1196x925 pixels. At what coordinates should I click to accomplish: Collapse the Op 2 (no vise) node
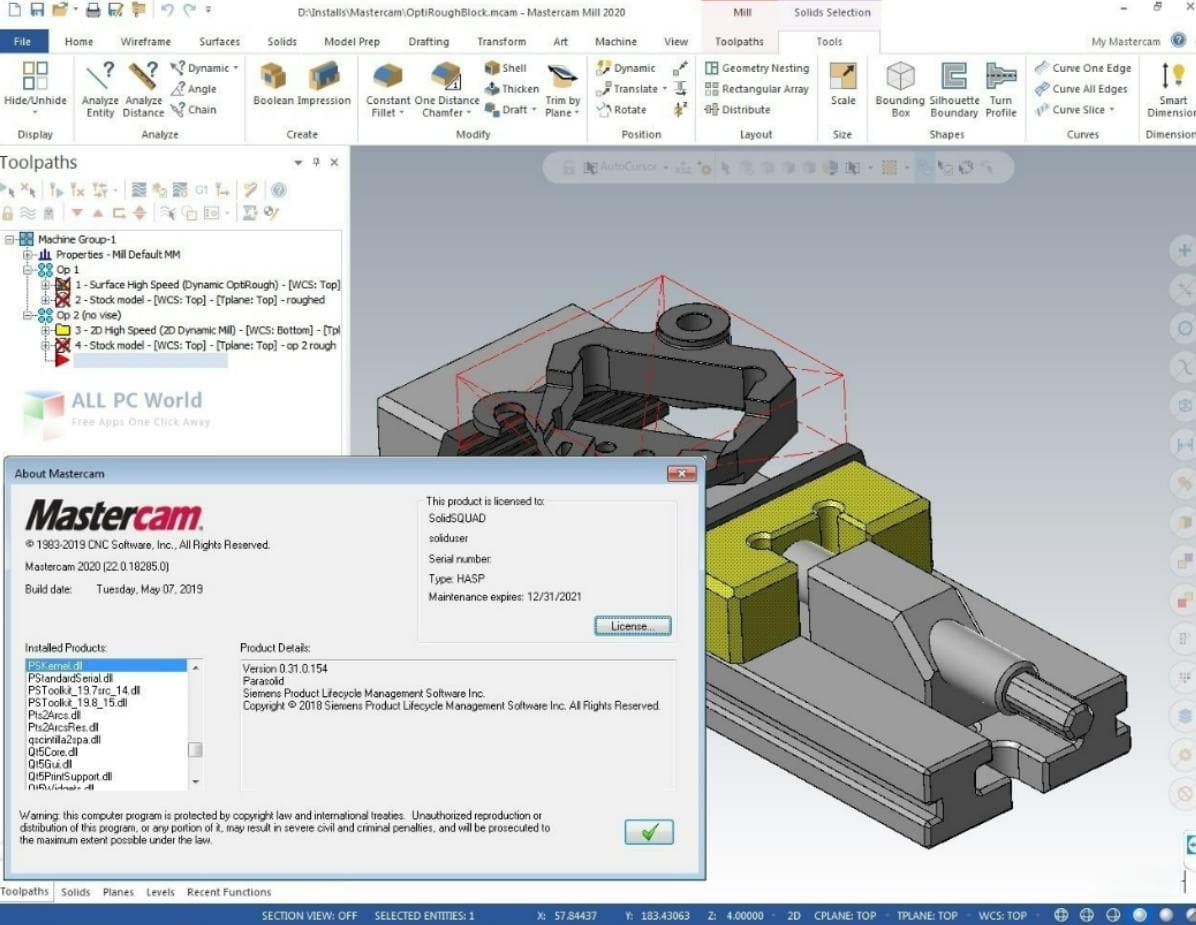(x=27, y=315)
